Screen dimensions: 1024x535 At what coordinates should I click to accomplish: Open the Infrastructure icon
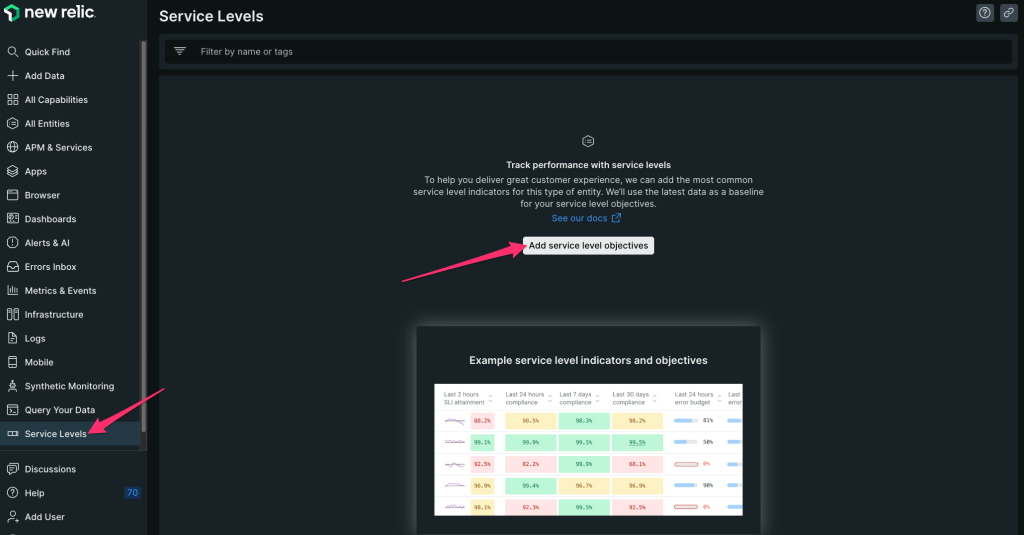12,314
